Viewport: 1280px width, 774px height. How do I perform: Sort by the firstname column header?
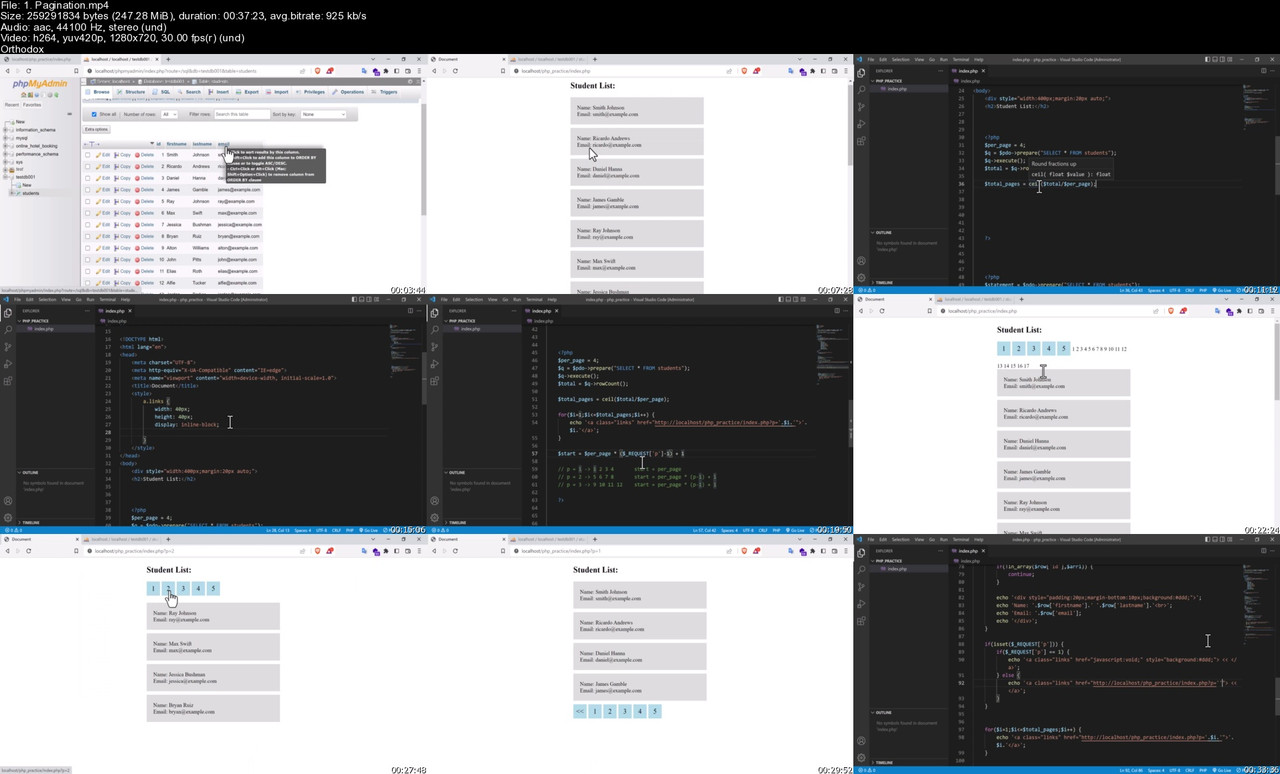click(x=176, y=144)
